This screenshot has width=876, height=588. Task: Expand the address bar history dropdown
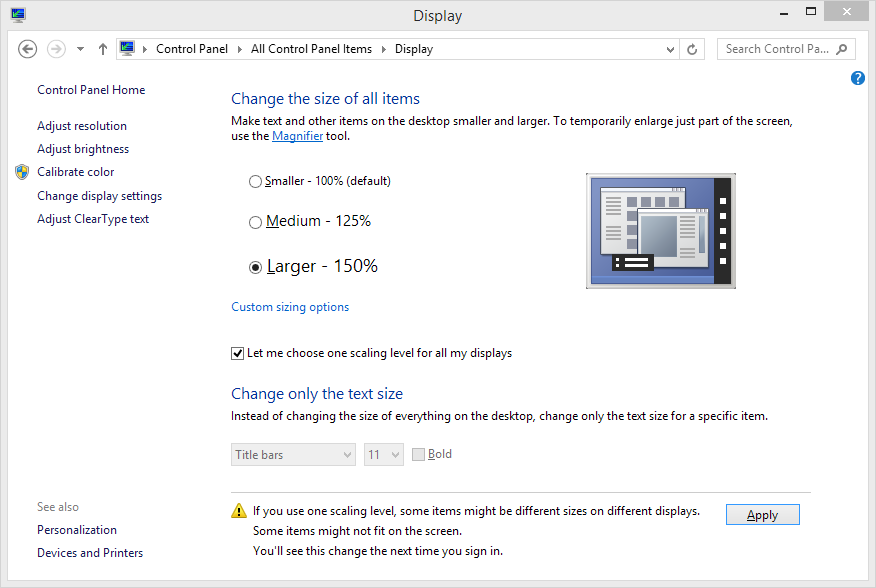pos(670,49)
